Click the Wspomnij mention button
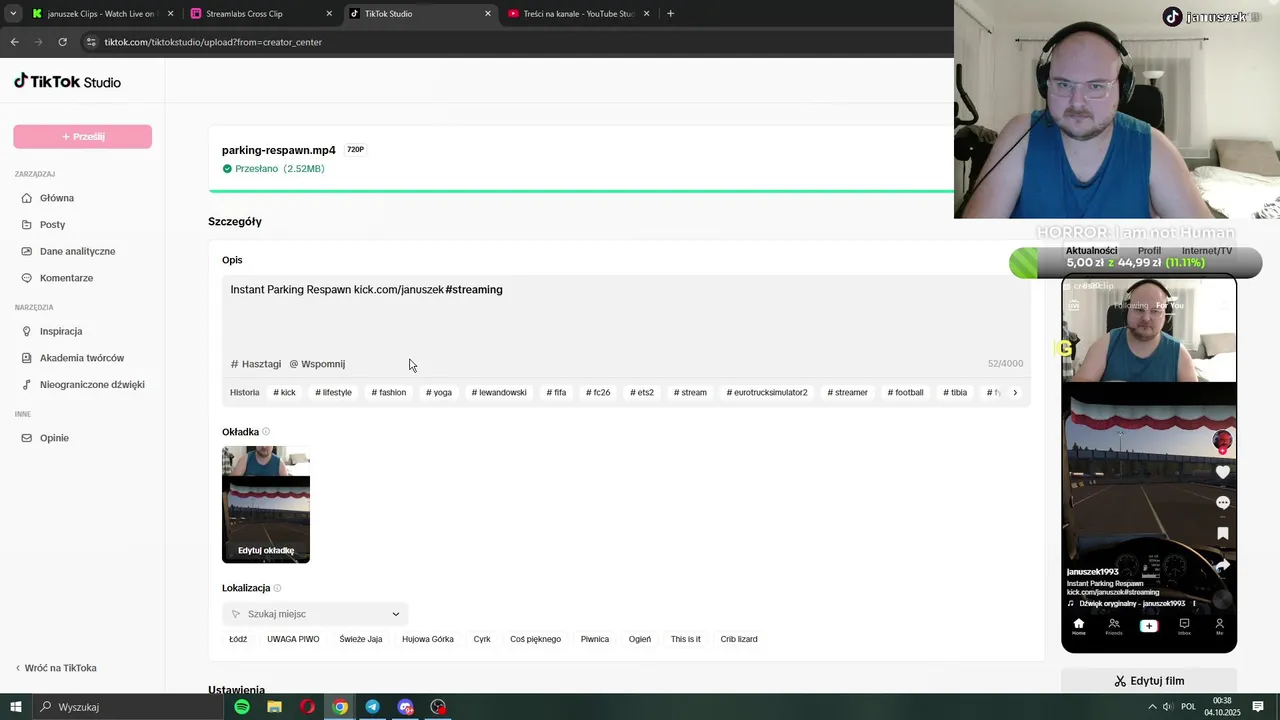The height and width of the screenshot is (720, 1280). pyautogui.click(x=317, y=364)
